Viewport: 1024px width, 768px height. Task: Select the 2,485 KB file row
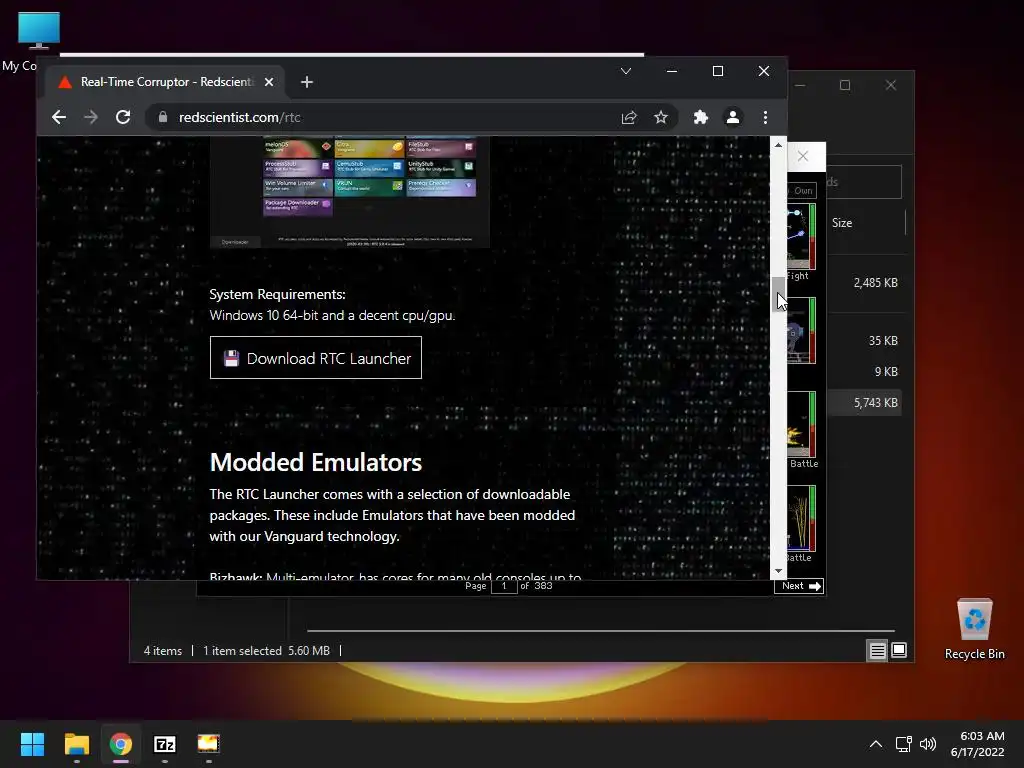coord(863,283)
